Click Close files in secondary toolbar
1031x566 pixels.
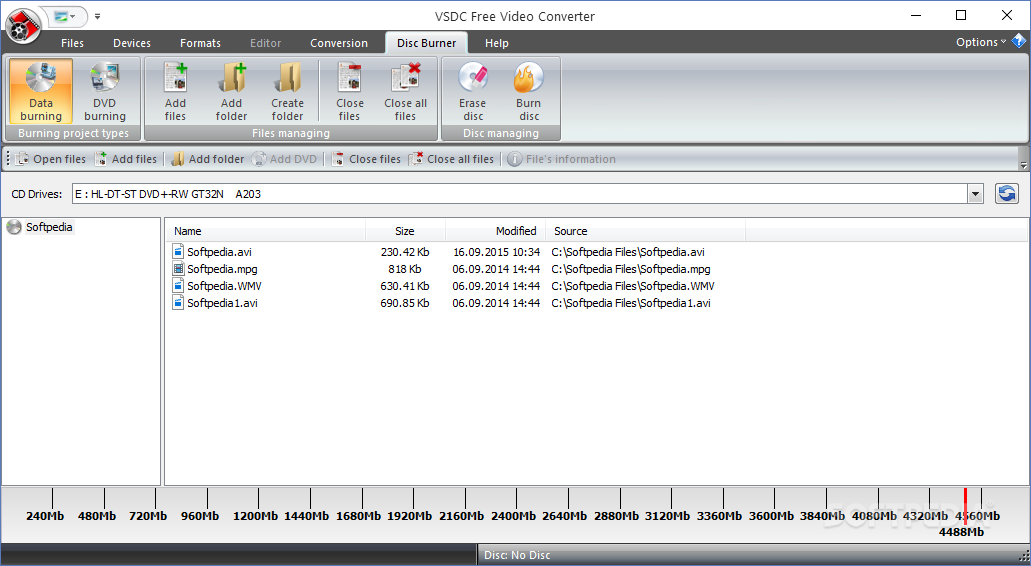click(x=366, y=159)
